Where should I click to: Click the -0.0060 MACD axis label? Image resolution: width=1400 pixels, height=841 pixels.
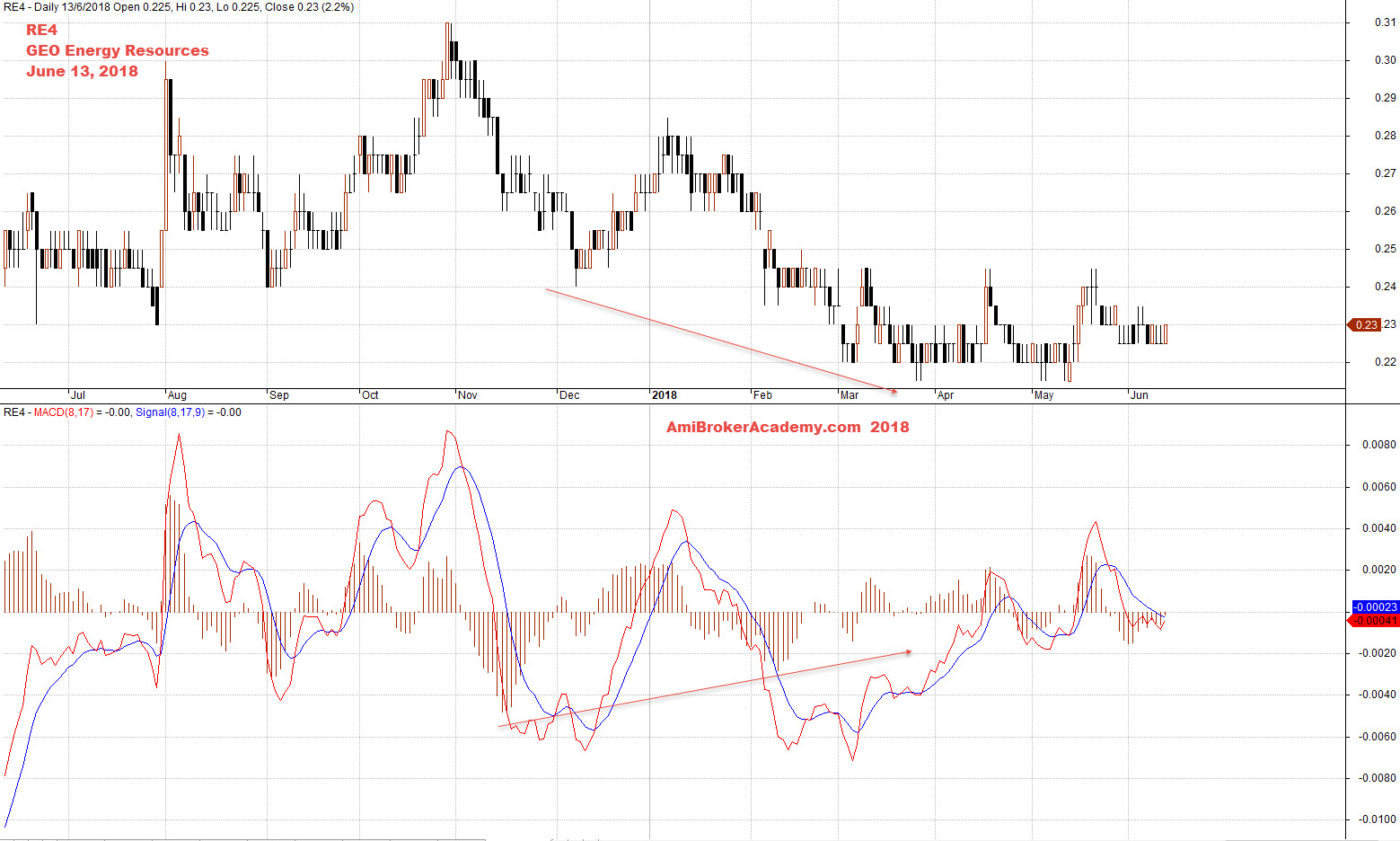click(x=1375, y=736)
